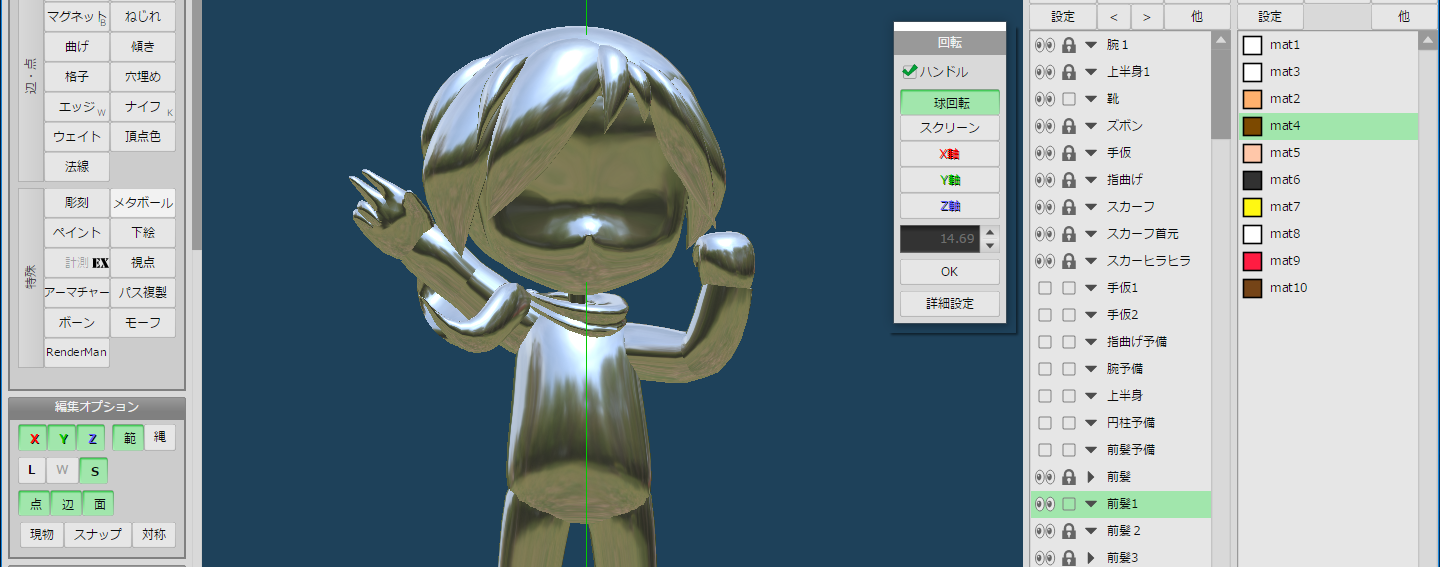Show the hidden 手仮1 object
Screen dimensions: 1440x567
tap(1045, 288)
